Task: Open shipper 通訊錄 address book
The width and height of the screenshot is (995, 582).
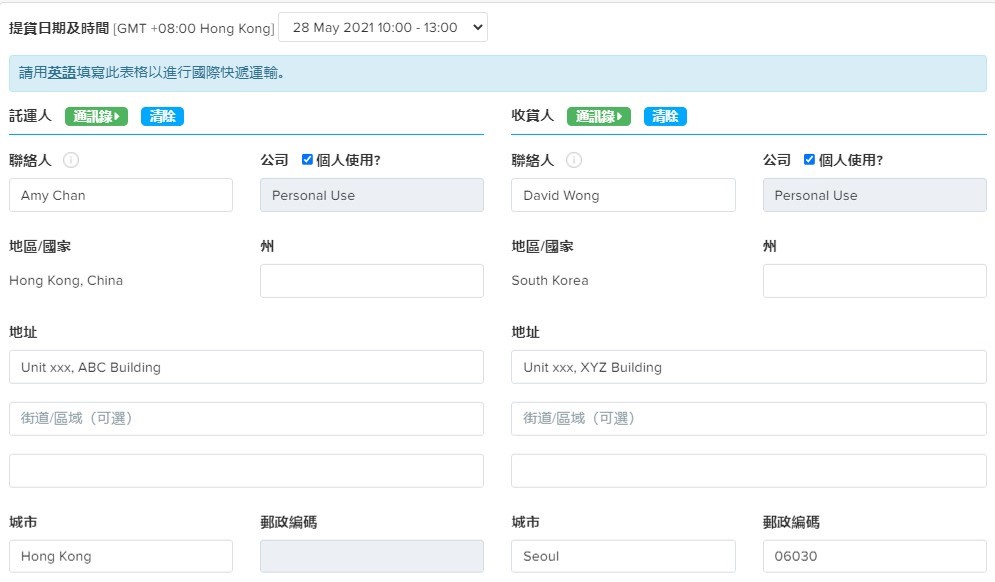Action: pyautogui.click(x=96, y=116)
